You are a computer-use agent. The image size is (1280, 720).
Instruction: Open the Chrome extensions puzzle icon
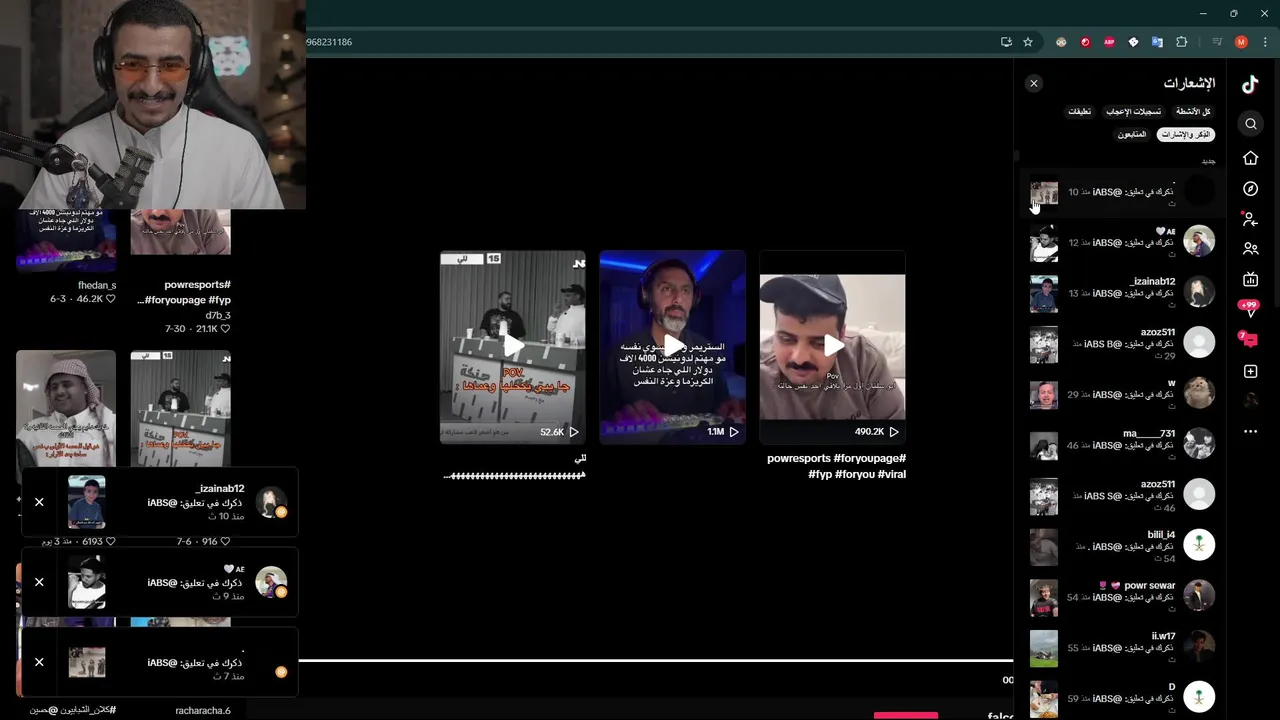pos(1182,42)
